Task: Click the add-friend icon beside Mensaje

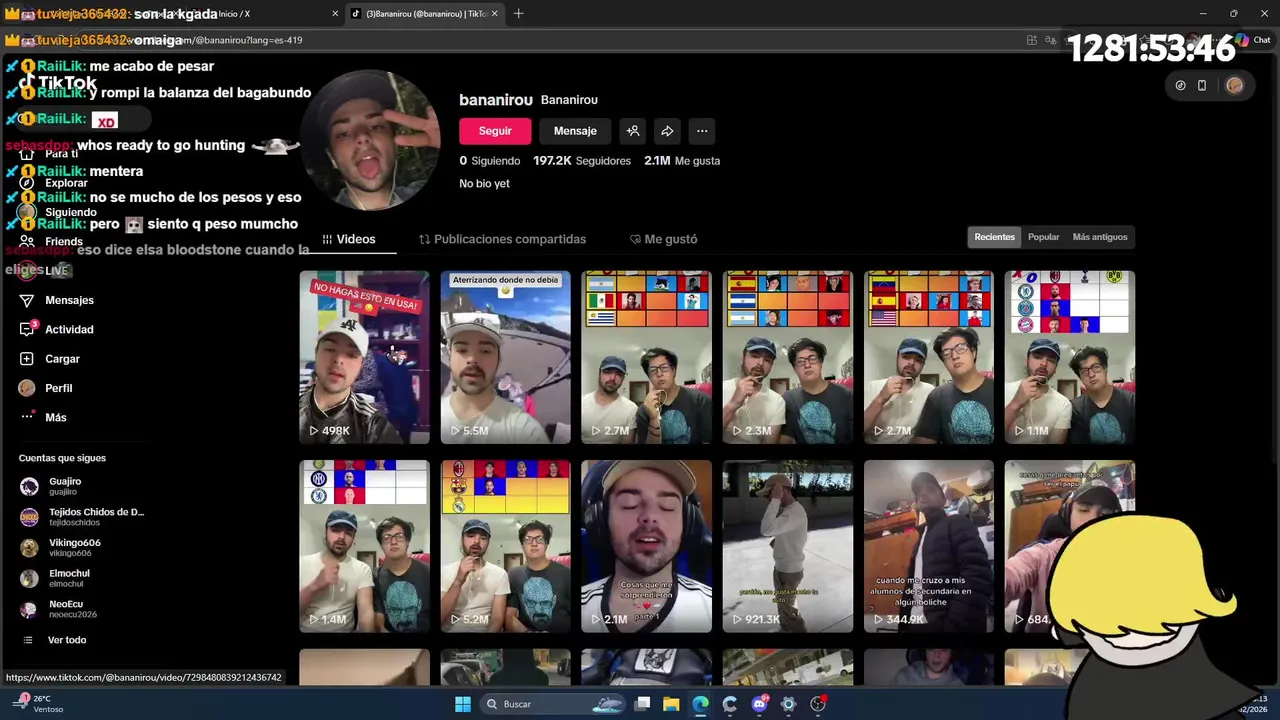Action: 633,131
